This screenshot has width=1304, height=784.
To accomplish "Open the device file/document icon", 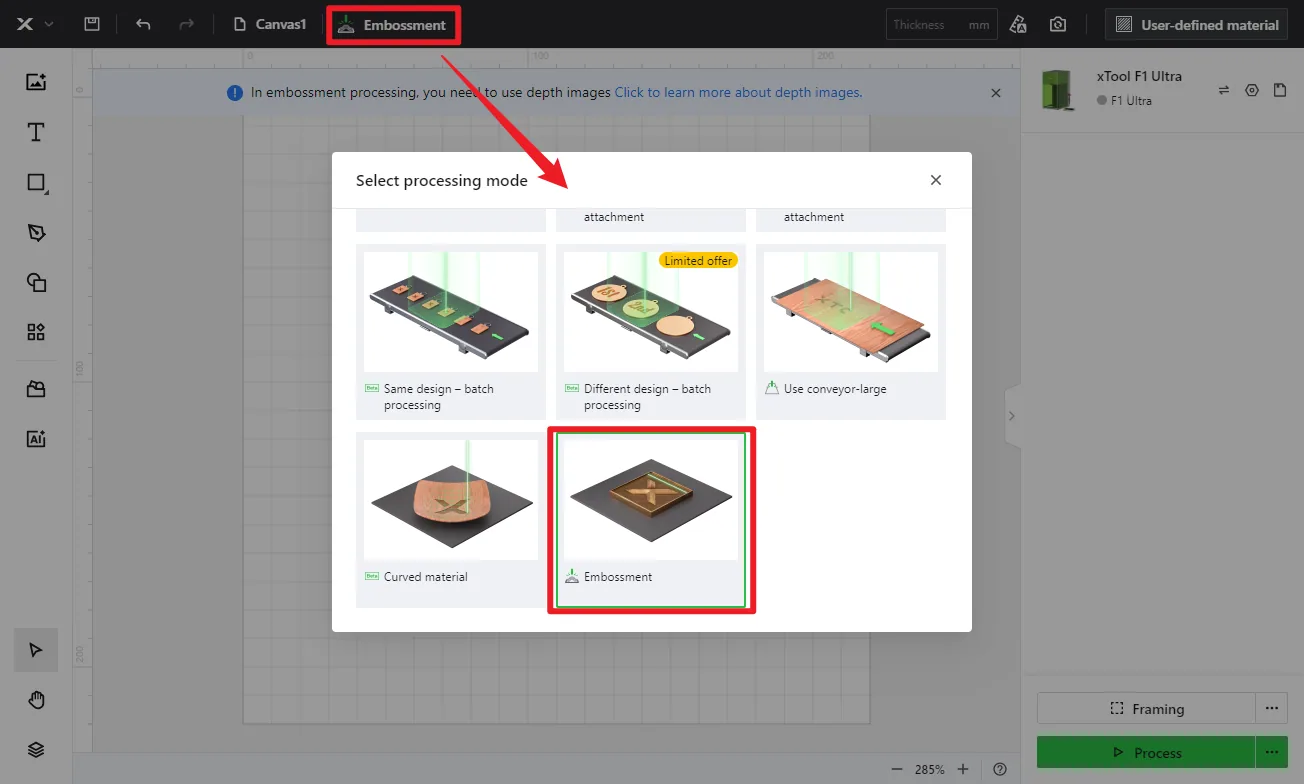I will pos(1280,90).
